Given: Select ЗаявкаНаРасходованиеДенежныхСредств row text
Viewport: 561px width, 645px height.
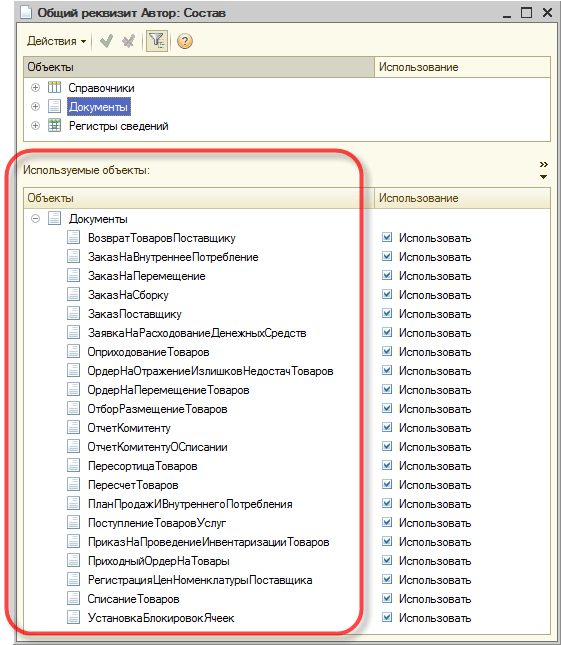Looking at the screenshot, I should click(197, 333).
